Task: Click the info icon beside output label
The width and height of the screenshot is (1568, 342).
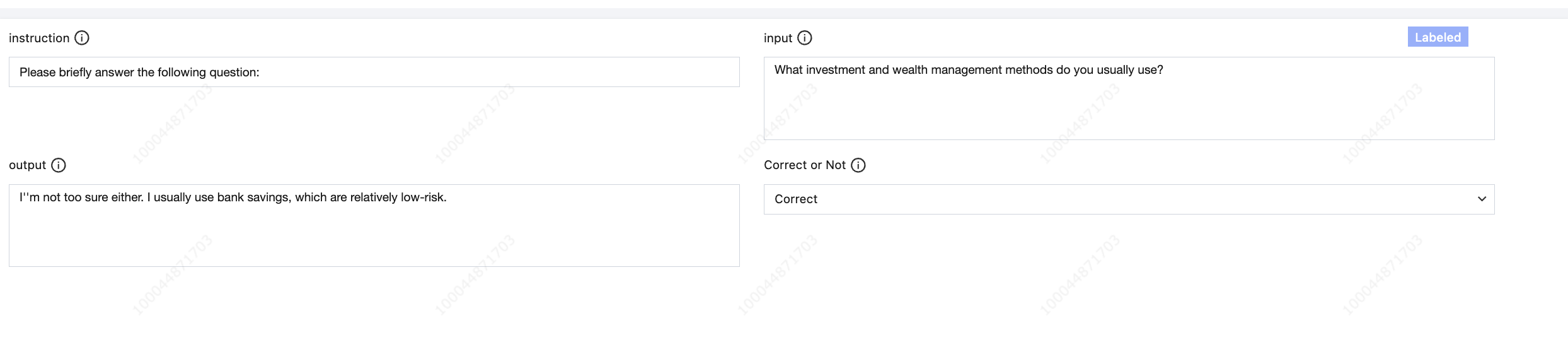Action: click(59, 165)
